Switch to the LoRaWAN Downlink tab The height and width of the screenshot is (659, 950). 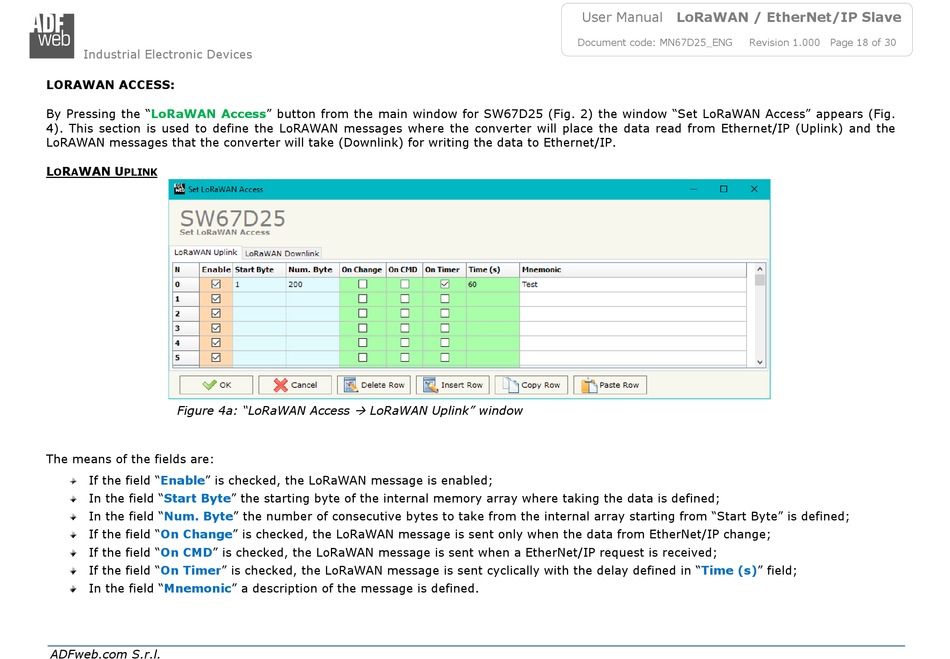(282, 254)
